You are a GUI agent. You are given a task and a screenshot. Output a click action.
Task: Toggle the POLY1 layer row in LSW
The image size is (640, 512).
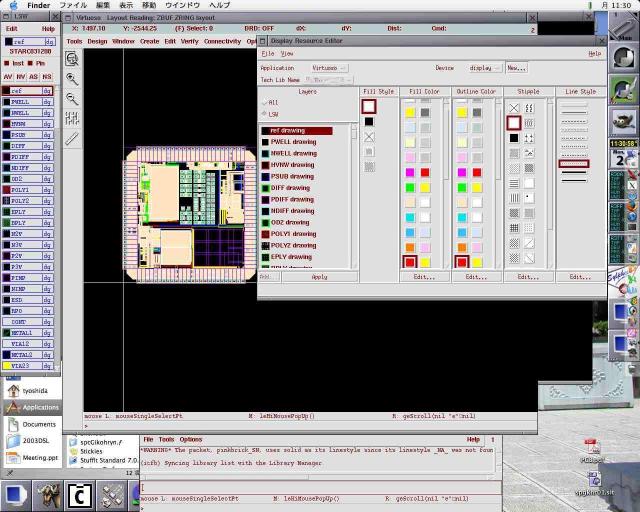coord(29,190)
